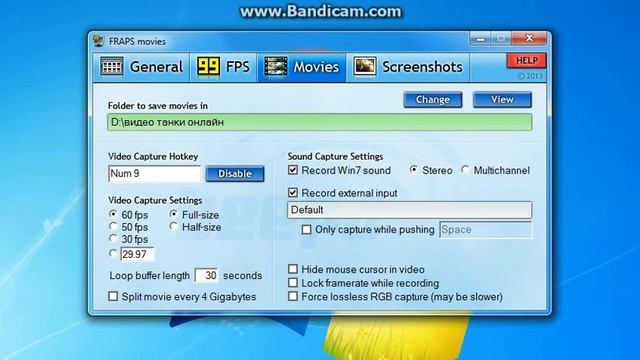Close the FRAPS window
This screenshot has width=640, height=360.
[x=529, y=38]
